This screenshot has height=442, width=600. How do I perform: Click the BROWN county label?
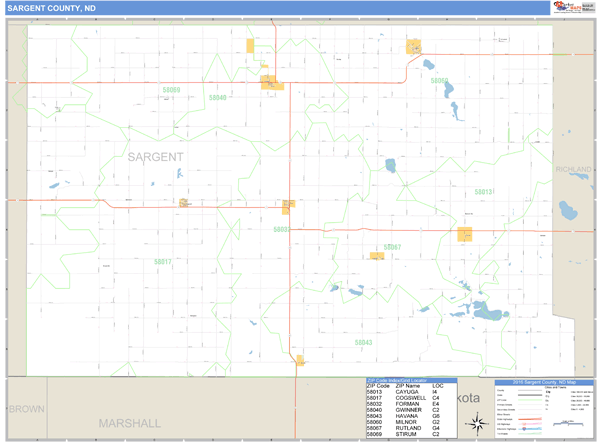tap(27, 409)
